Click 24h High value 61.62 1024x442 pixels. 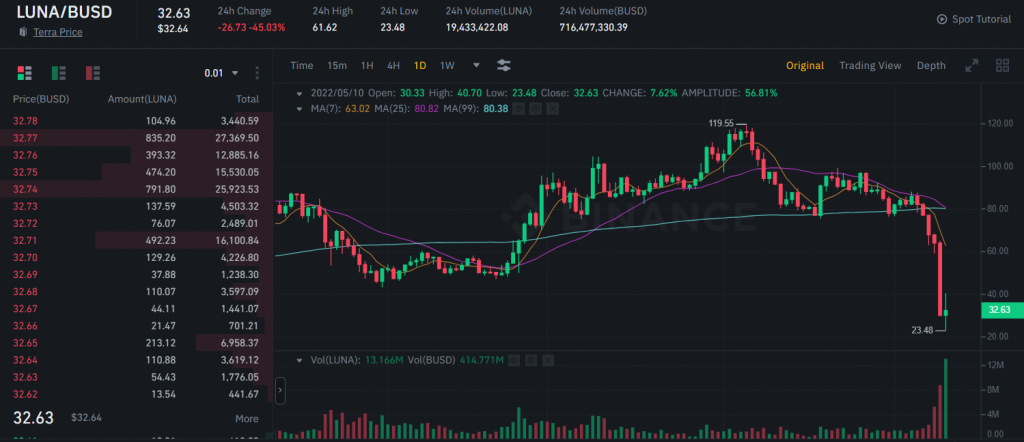pos(325,27)
